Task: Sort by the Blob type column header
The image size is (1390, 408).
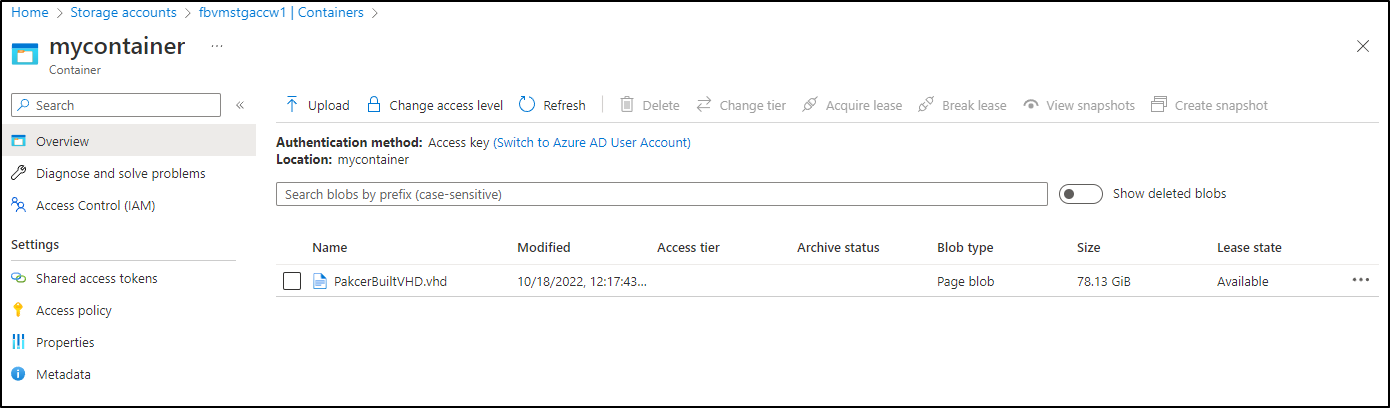Action: 965,247
